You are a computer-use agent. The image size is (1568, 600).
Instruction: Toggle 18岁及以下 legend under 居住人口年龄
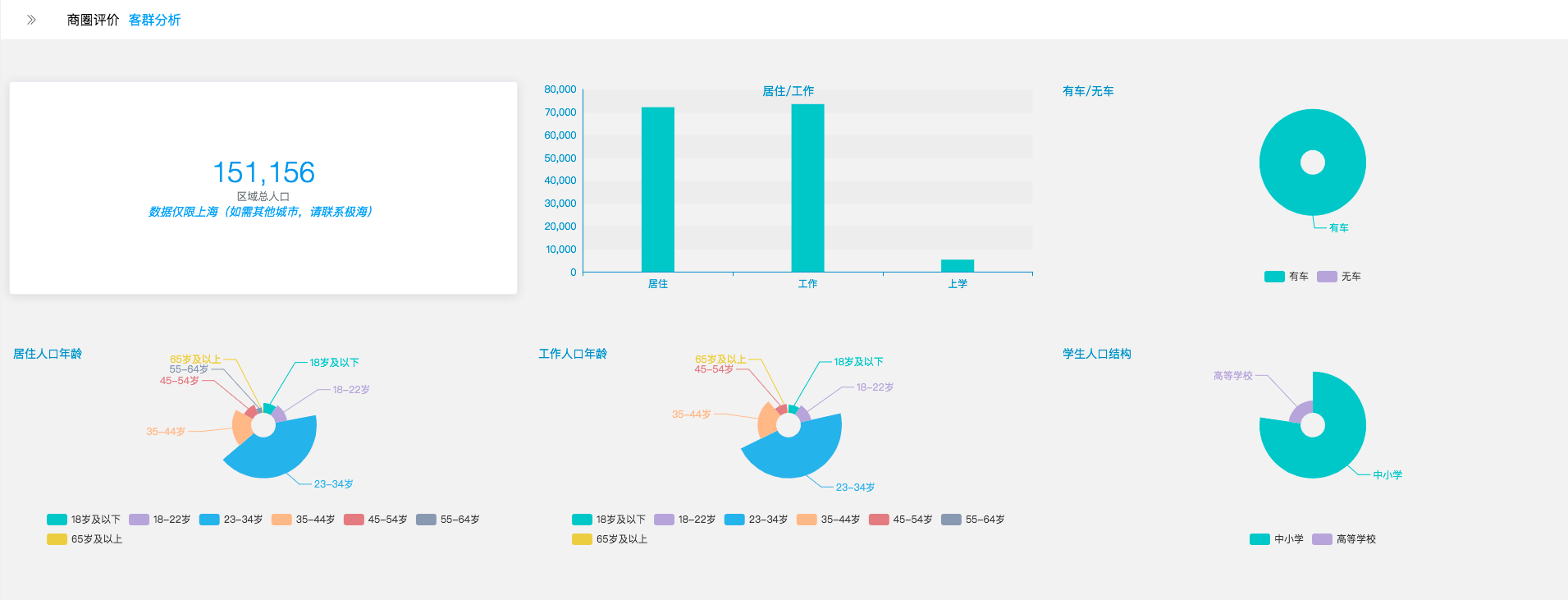click(x=84, y=520)
